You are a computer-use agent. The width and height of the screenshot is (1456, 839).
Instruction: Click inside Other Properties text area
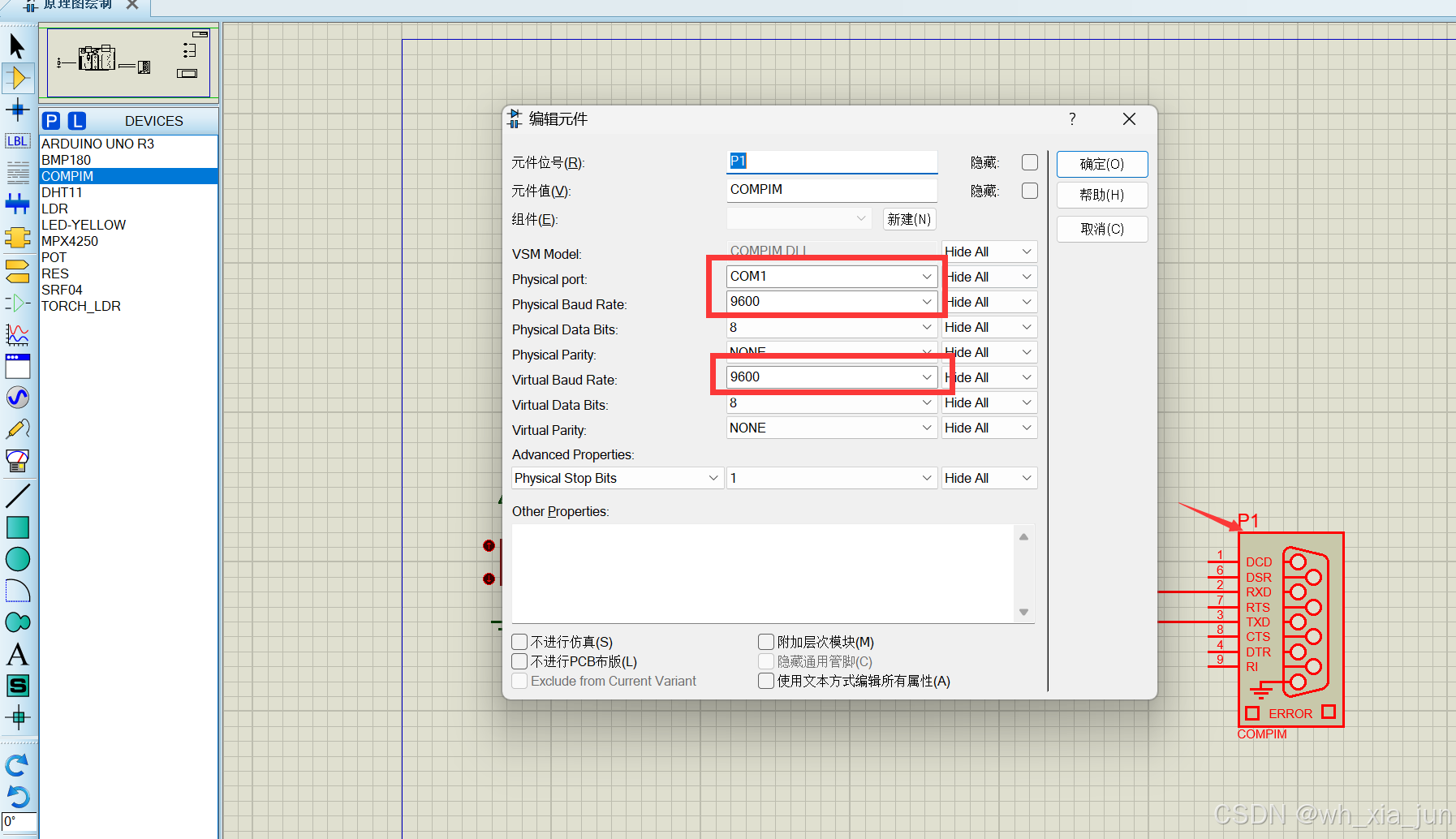tap(763, 573)
